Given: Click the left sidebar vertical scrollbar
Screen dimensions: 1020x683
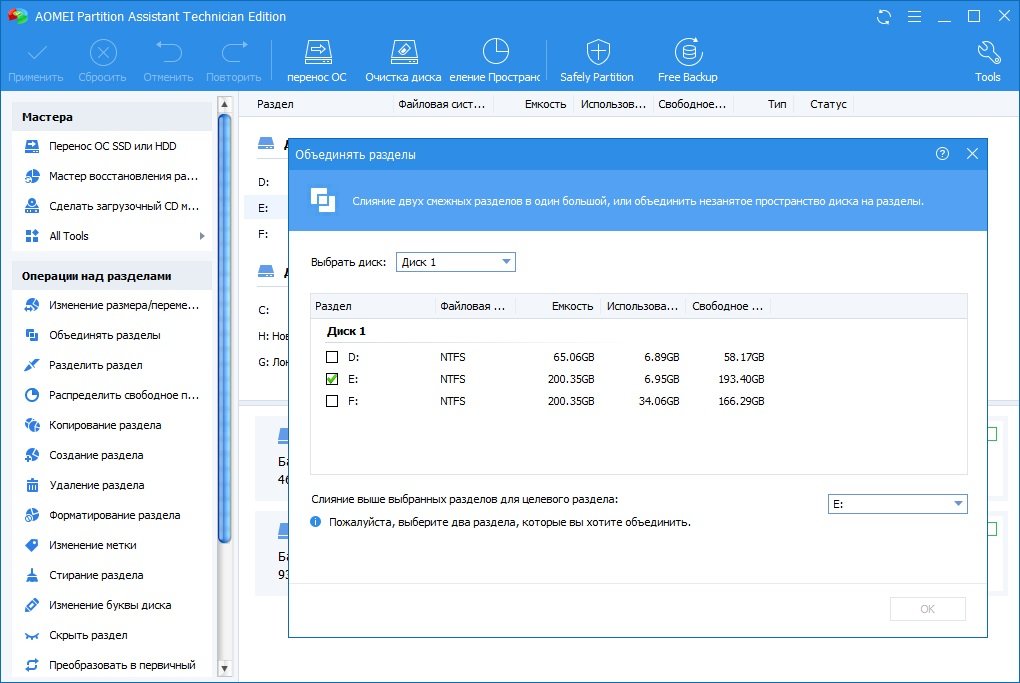Looking at the screenshot, I should (x=224, y=330).
